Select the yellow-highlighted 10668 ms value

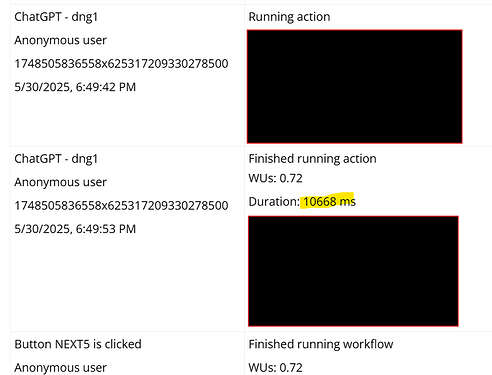click(x=329, y=202)
